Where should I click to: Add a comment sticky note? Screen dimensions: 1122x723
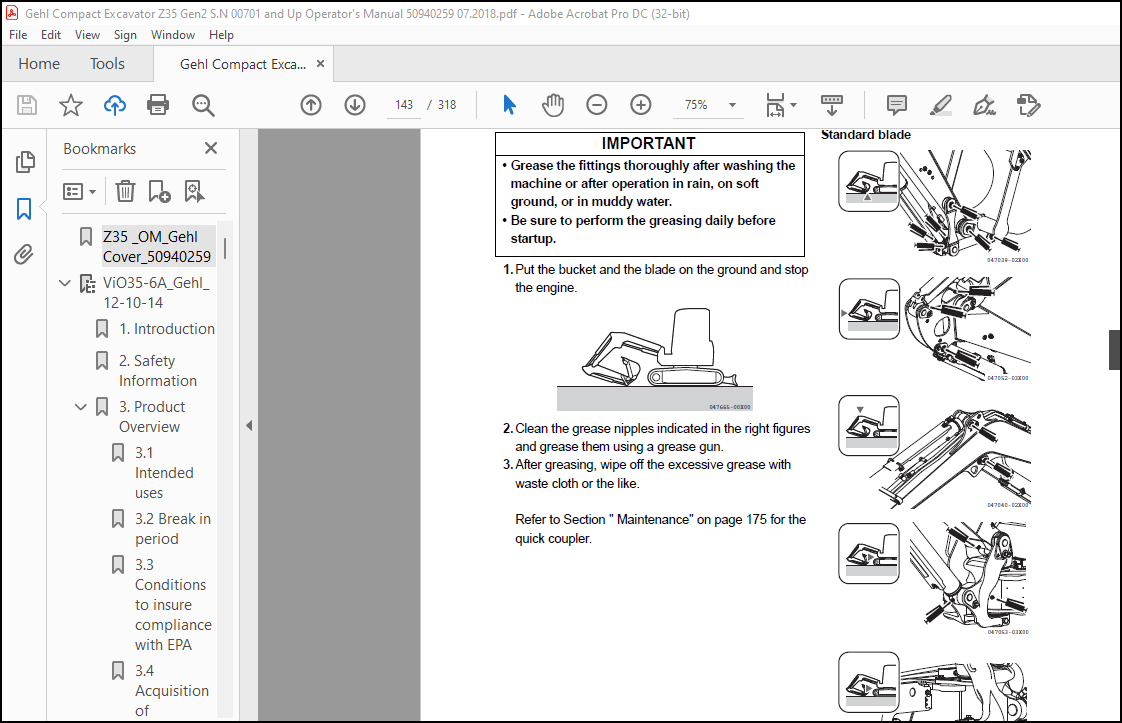897,105
